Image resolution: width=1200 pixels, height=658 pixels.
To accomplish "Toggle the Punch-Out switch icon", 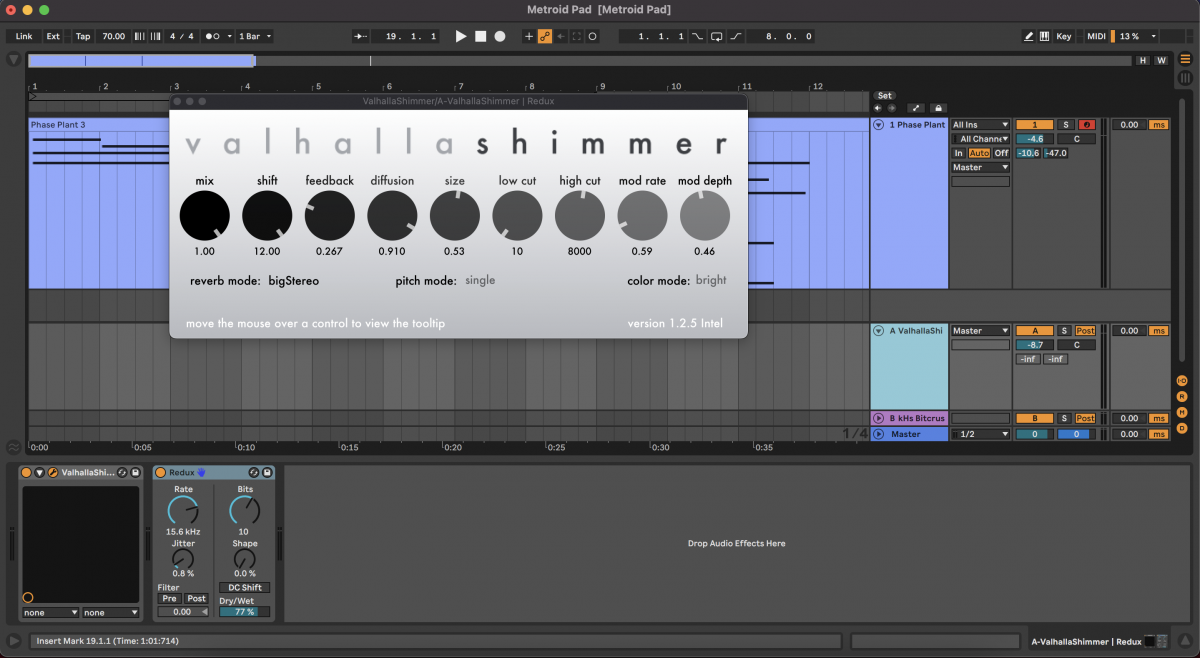I will (x=736, y=36).
